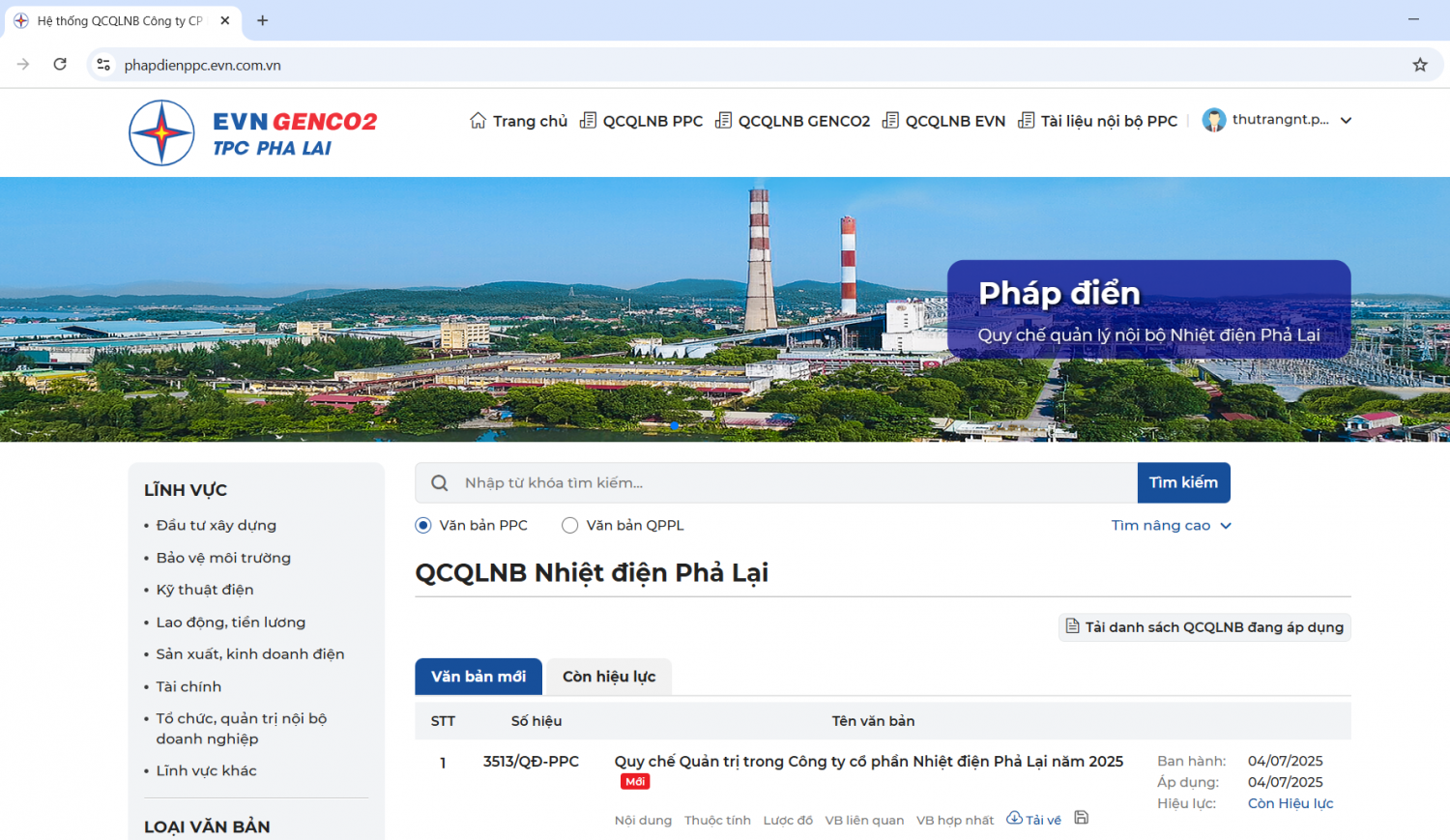Close the Hệ thống QCQLNB tab

point(225,20)
